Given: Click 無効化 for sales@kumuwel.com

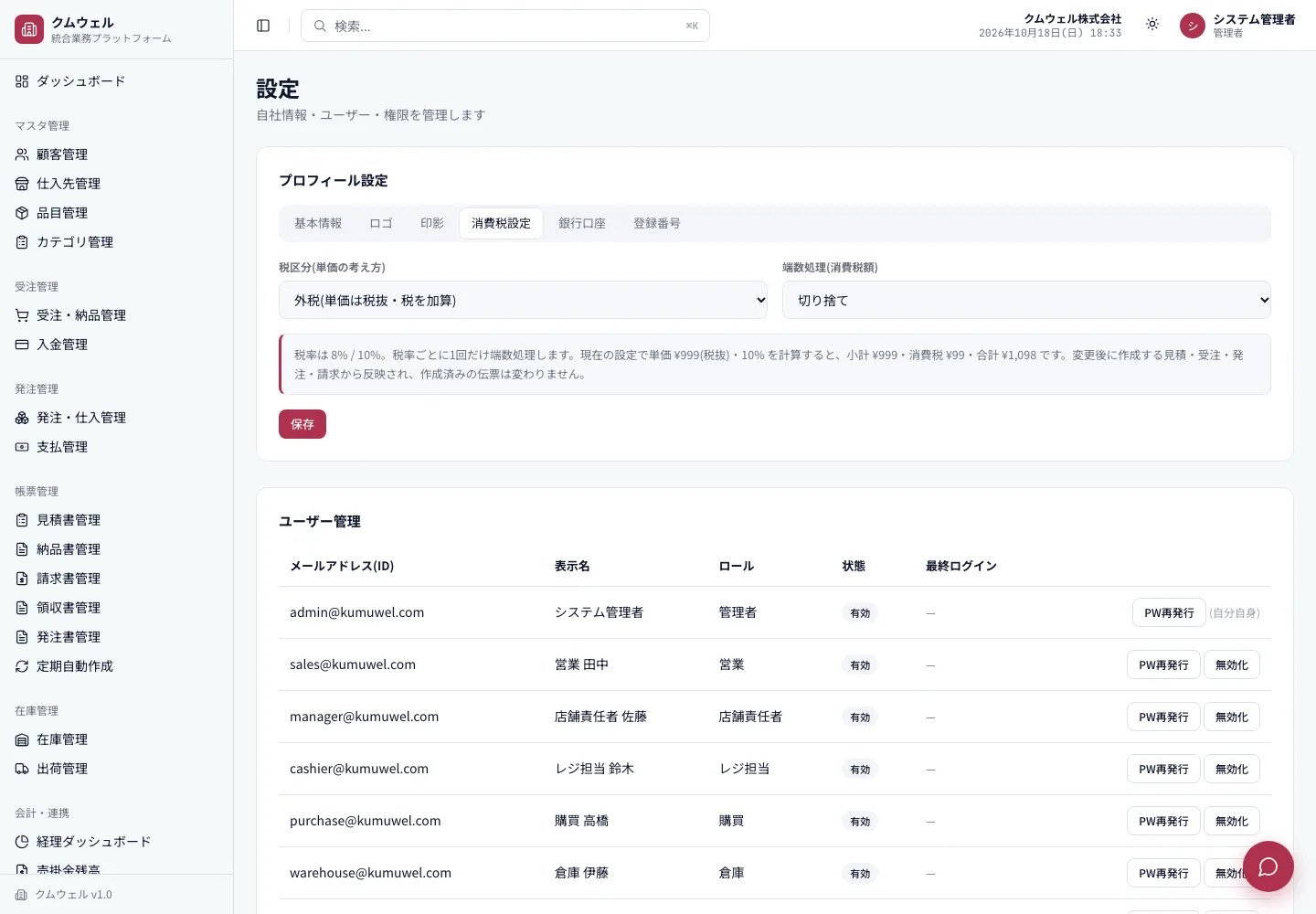Looking at the screenshot, I should tap(1232, 664).
